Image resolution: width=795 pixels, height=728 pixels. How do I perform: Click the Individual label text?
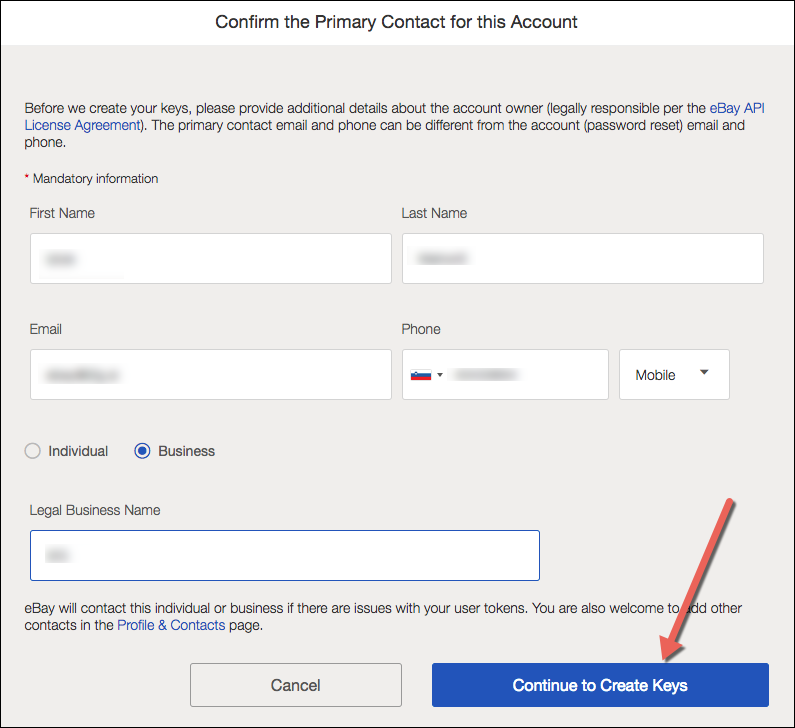(x=78, y=451)
